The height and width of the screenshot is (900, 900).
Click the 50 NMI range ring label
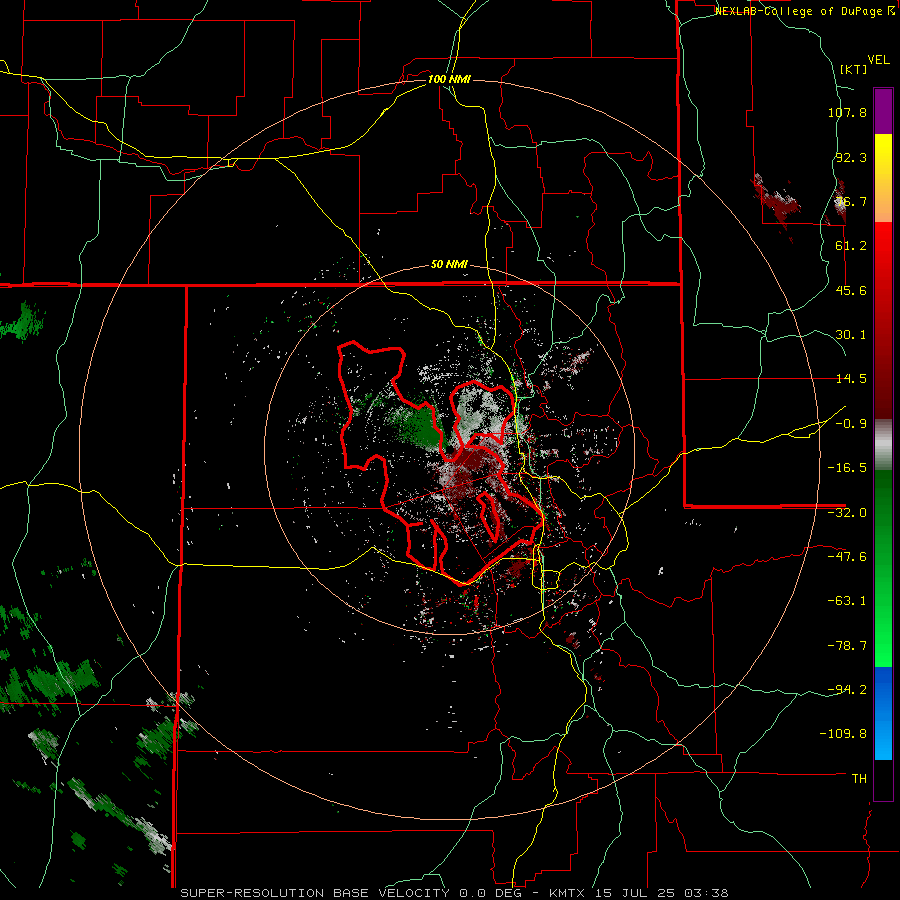[x=449, y=265]
